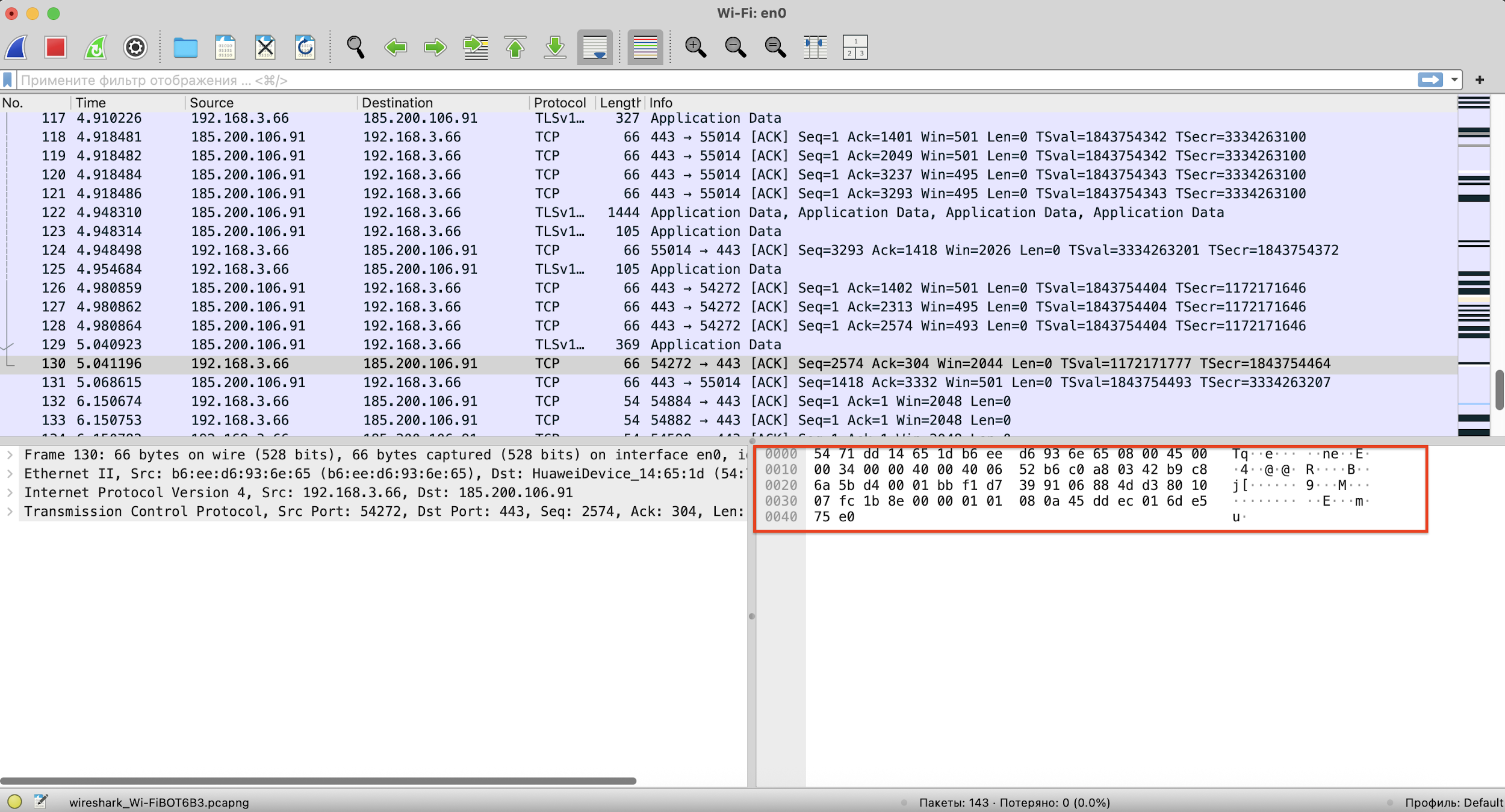Toggle packet list colorization

point(645,47)
